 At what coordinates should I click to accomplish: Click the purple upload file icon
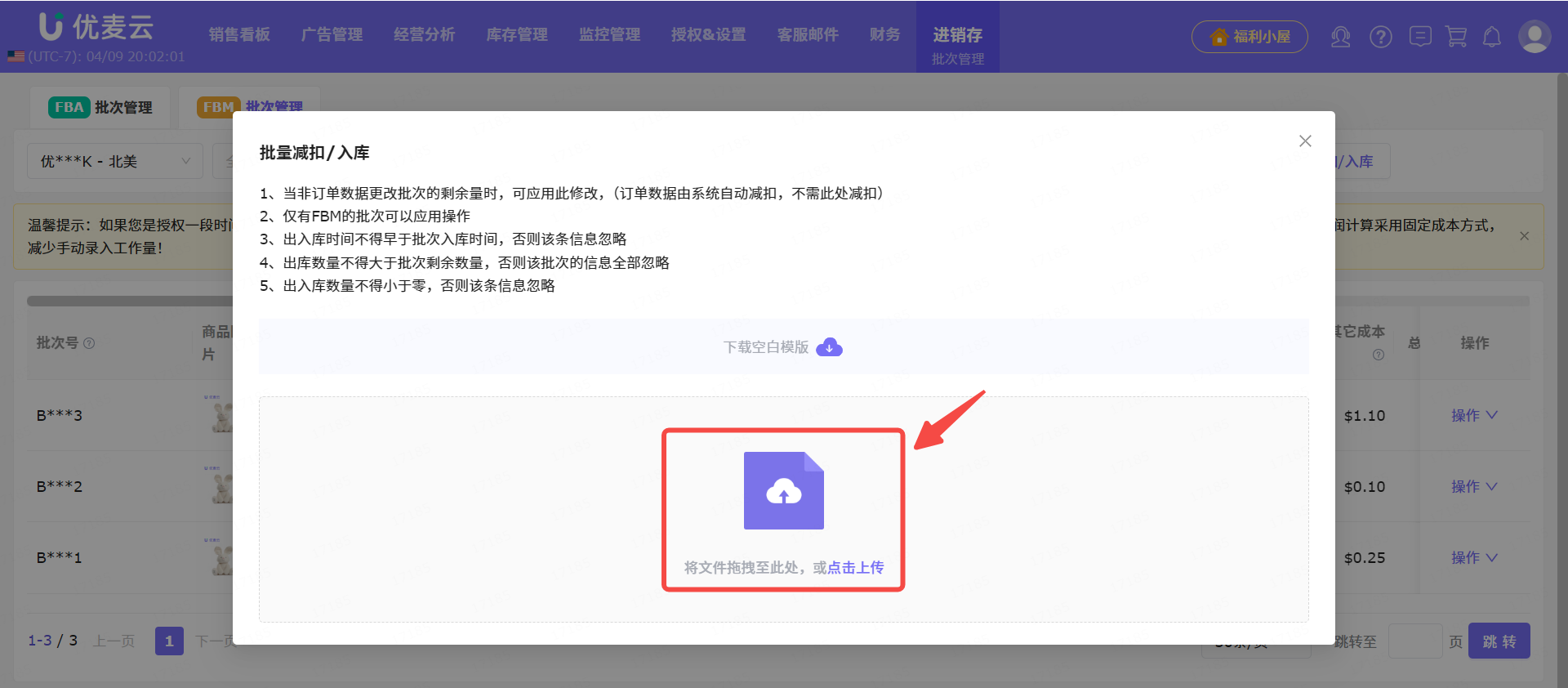click(783, 490)
